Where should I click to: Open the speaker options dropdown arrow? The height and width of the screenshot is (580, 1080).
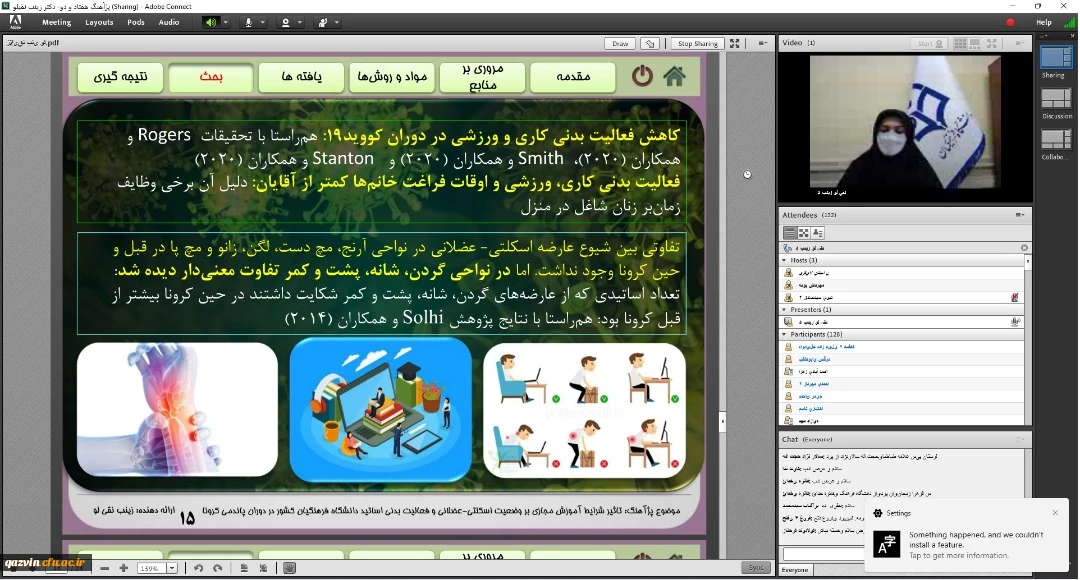pyautogui.click(x=225, y=22)
